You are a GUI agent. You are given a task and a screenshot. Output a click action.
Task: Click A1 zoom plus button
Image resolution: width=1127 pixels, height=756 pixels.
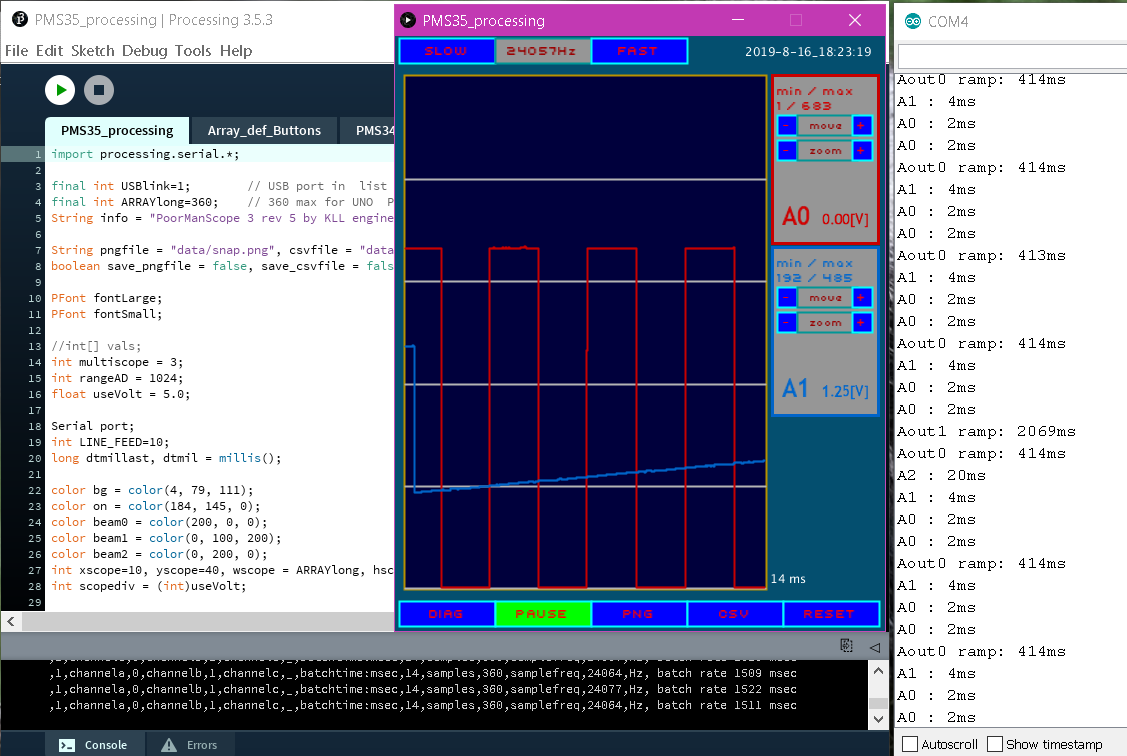(x=862, y=323)
